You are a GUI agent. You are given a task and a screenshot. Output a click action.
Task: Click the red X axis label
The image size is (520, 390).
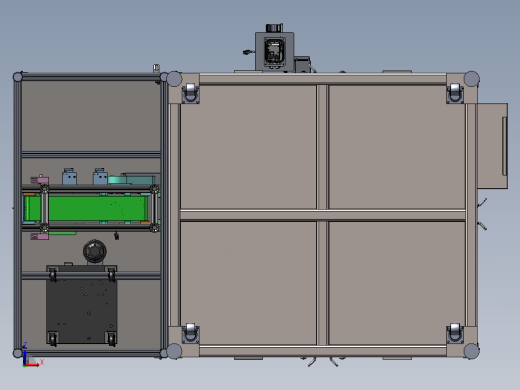click(42, 362)
